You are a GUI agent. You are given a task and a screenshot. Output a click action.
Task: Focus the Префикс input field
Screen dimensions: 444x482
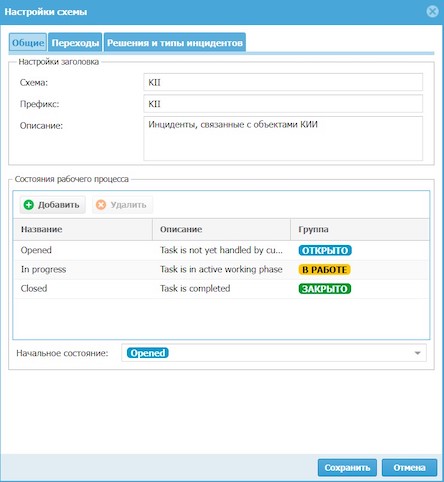[x=283, y=104]
